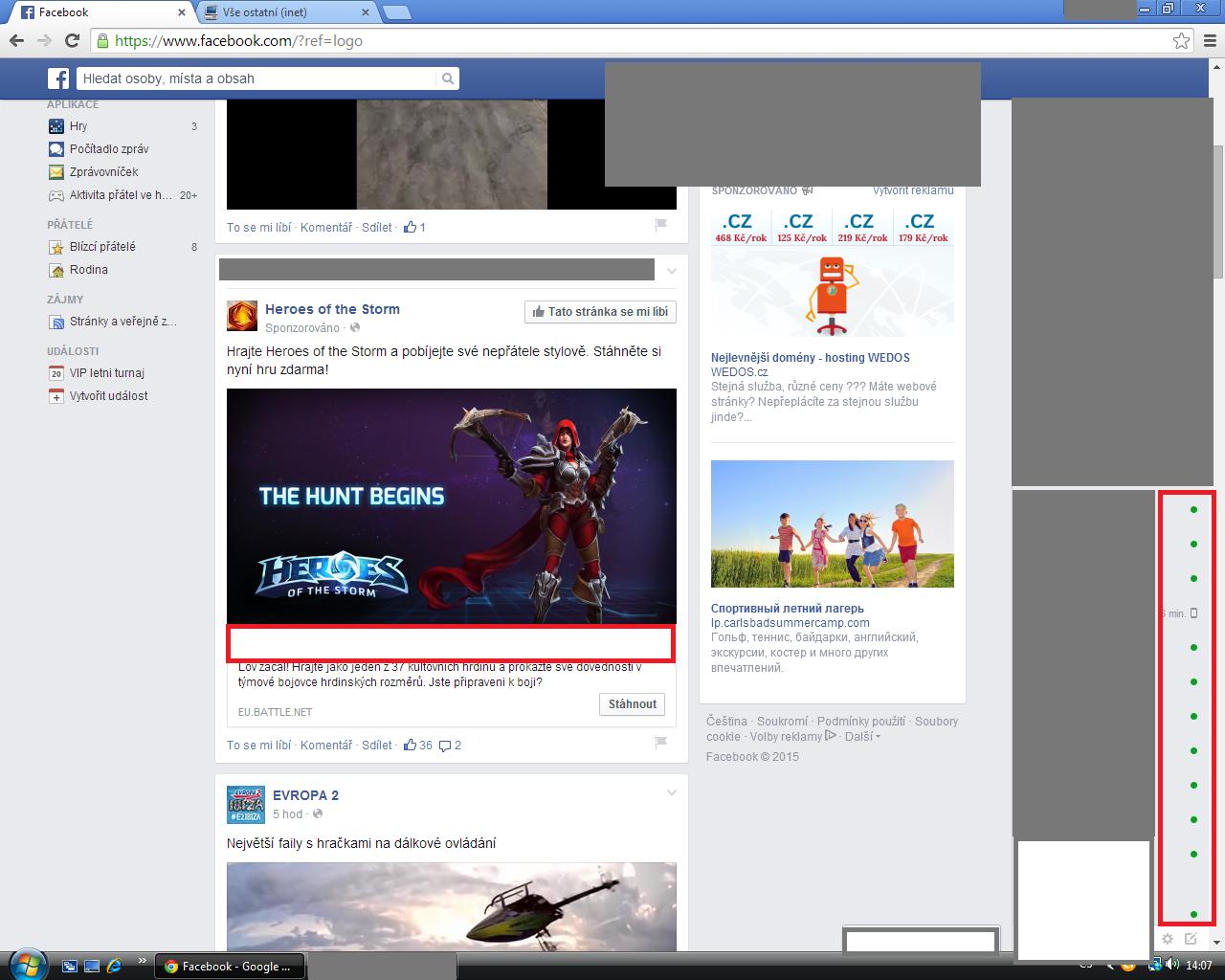Reload the page in Chrome

pos(72,40)
